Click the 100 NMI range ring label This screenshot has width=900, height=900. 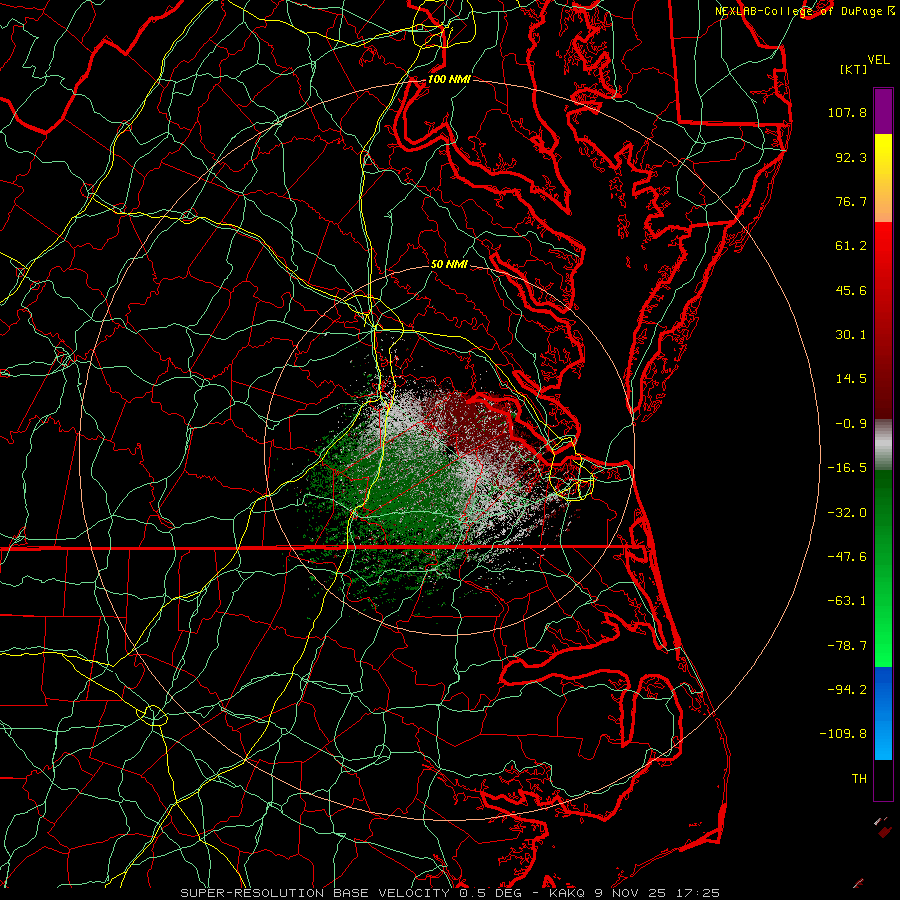[449, 79]
